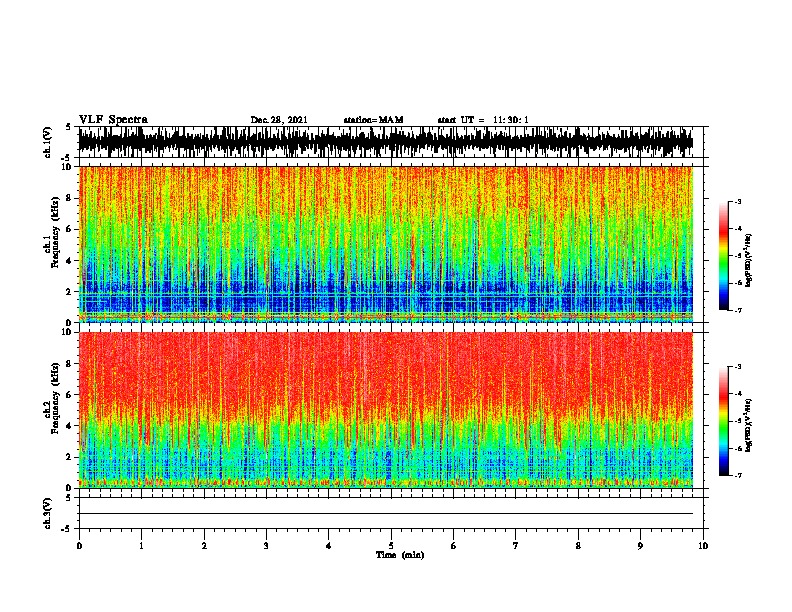The height and width of the screenshot is (612, 792).
Task: Click the -3 label on ch.2 color bar
Action: pos(737,367)
